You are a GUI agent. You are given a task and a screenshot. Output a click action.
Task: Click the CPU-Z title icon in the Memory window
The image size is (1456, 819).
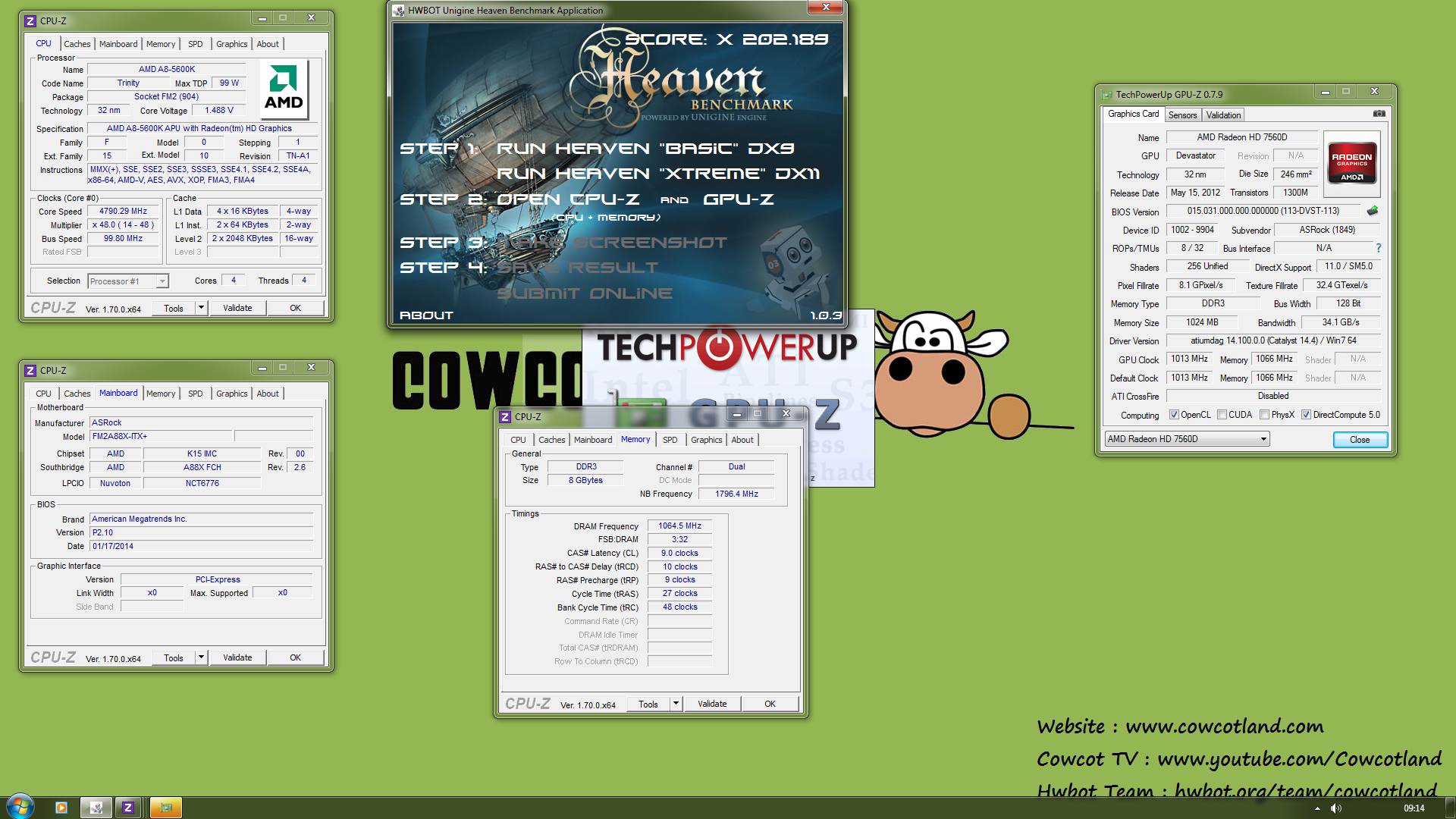point(505,416)
